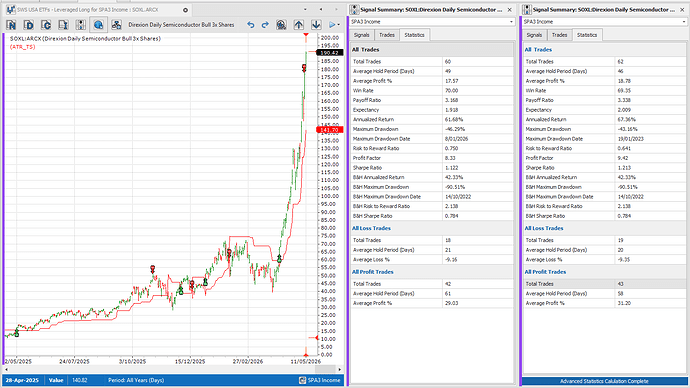Click the SPA3 Income icon in status bar
This screenshot has height=388, width=690.
click(302, 381)
